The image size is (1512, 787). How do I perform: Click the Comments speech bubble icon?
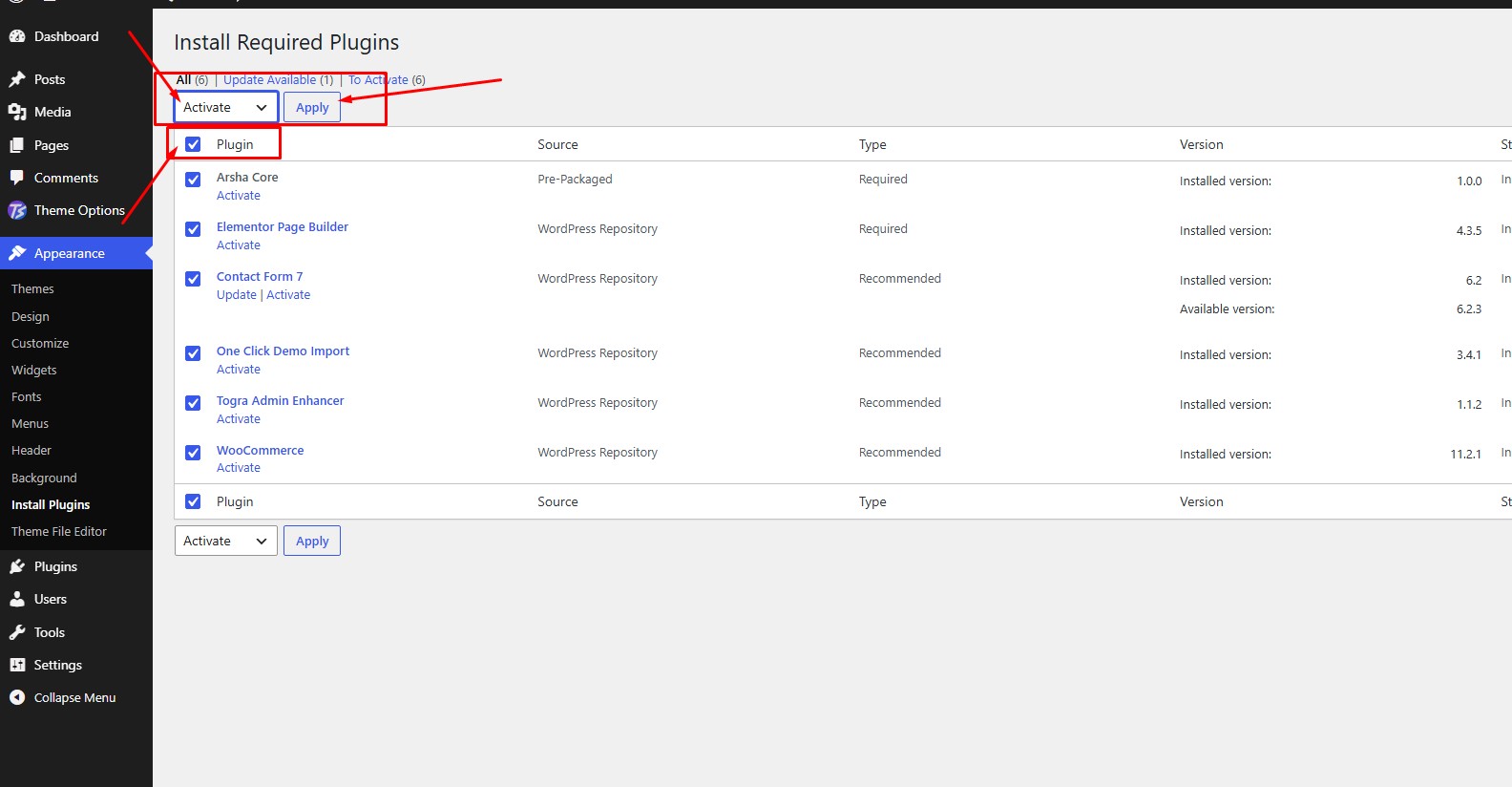(x=17, y=178)
